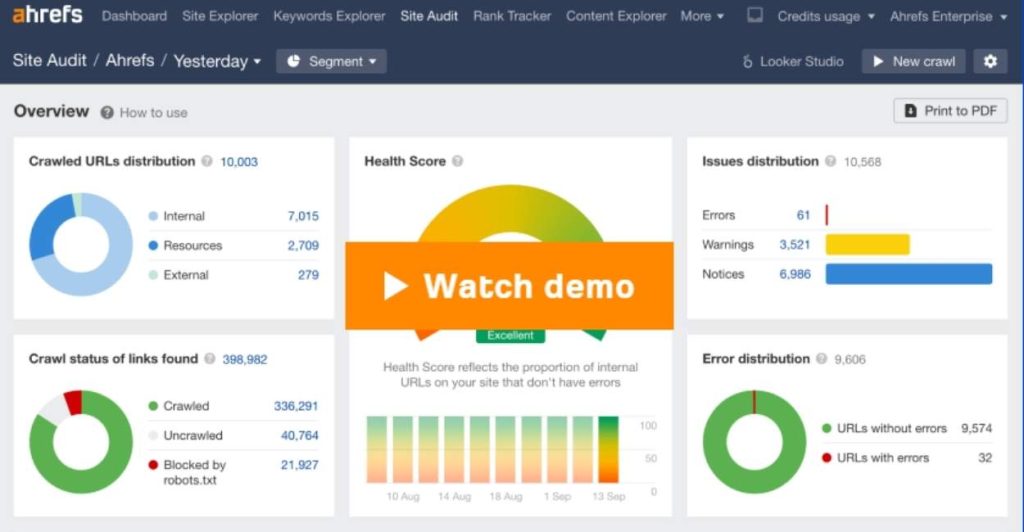Click the yellow Warnings bar
1024x532 pixels.
867,245
